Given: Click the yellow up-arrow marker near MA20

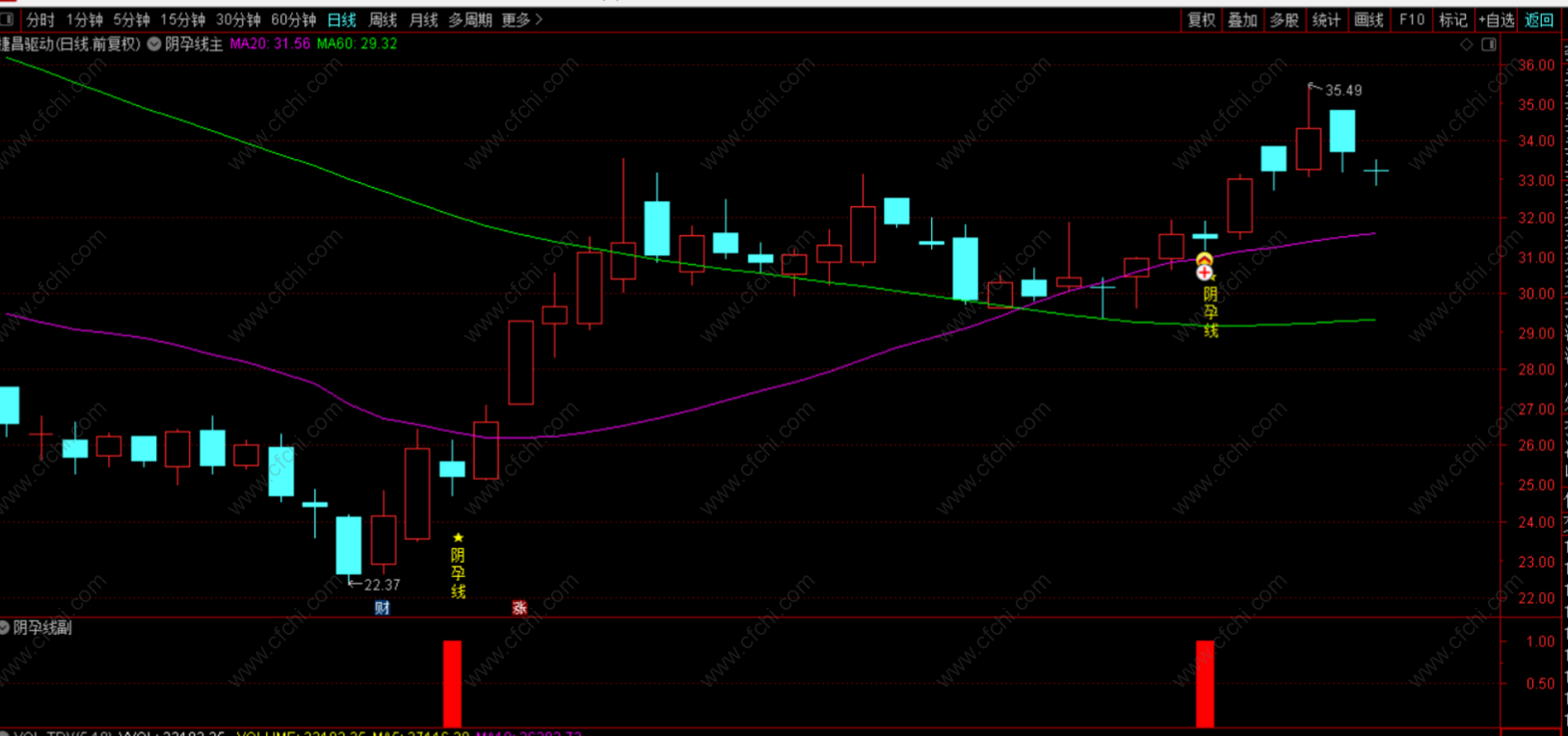Looking at the screenshot, I should [x=1204, y=259].
